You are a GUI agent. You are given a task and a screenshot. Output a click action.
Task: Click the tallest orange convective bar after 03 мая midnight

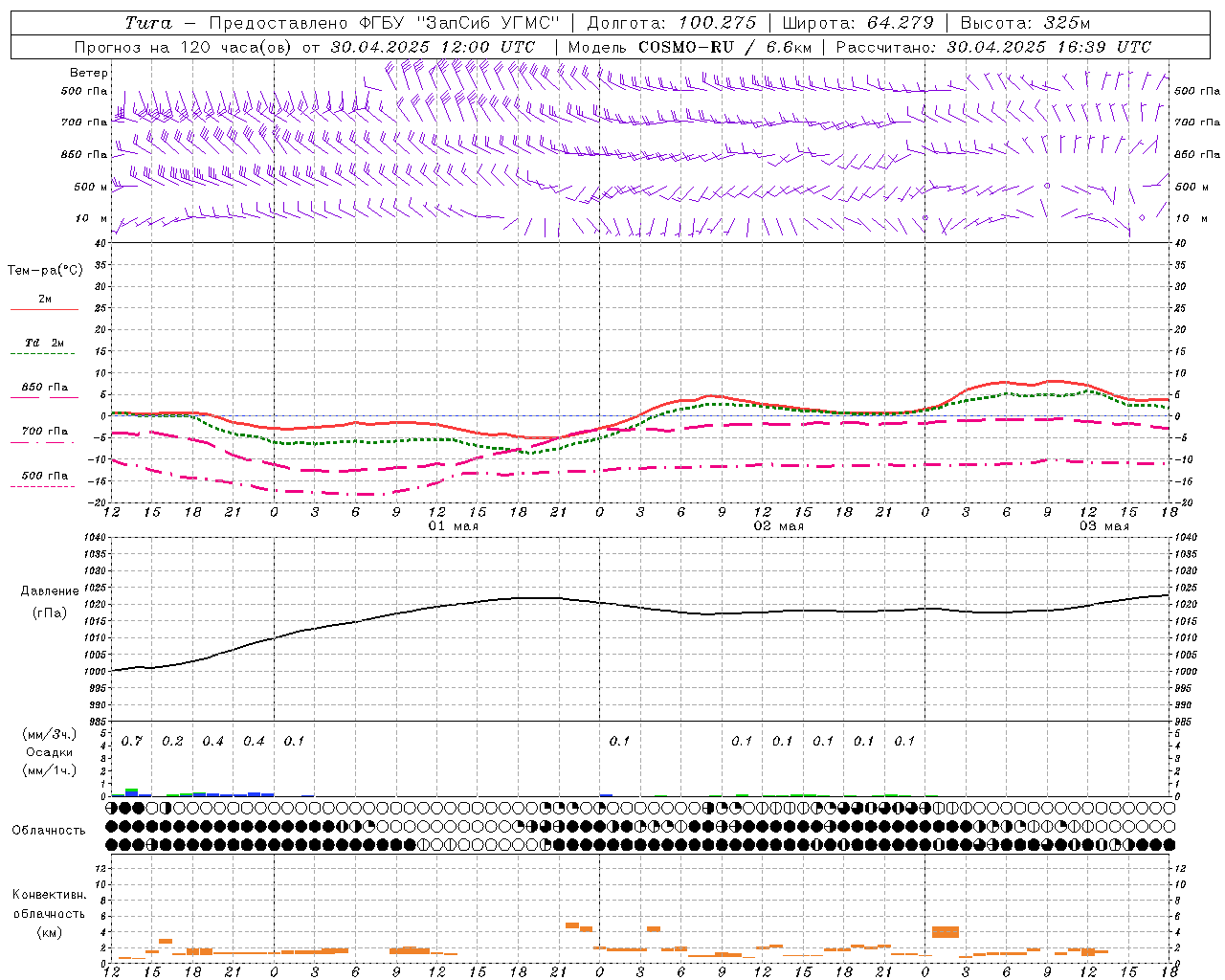[x=946, y=932]
